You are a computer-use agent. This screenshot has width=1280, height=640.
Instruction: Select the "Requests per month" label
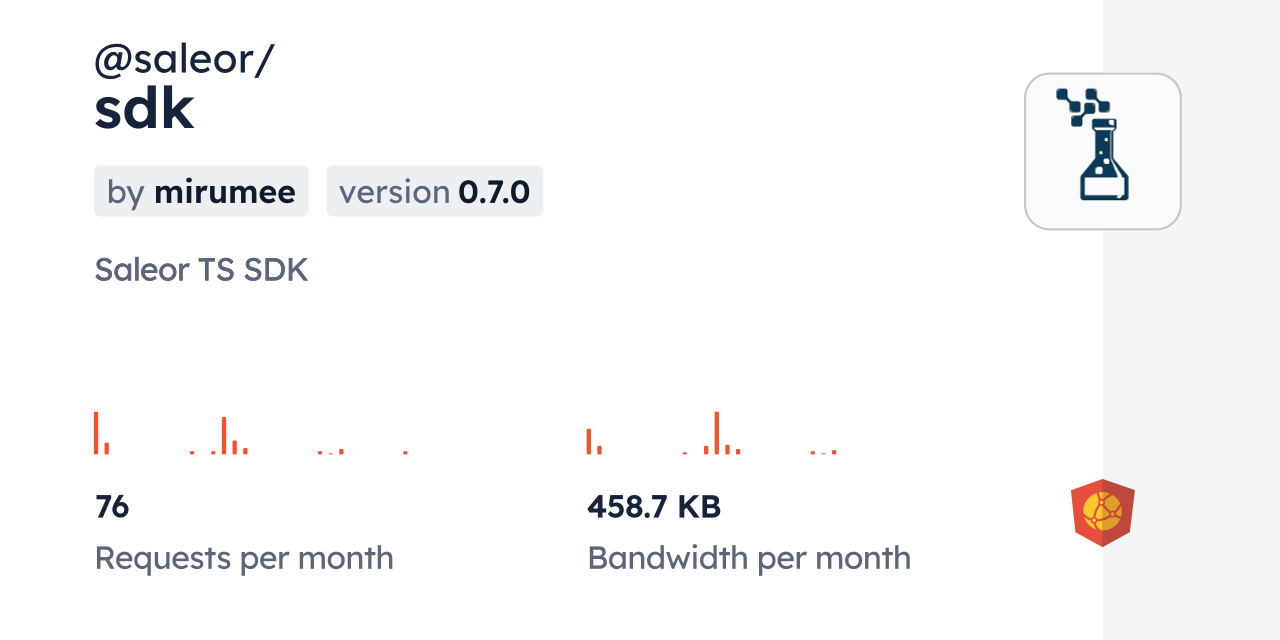pos(244,558)
